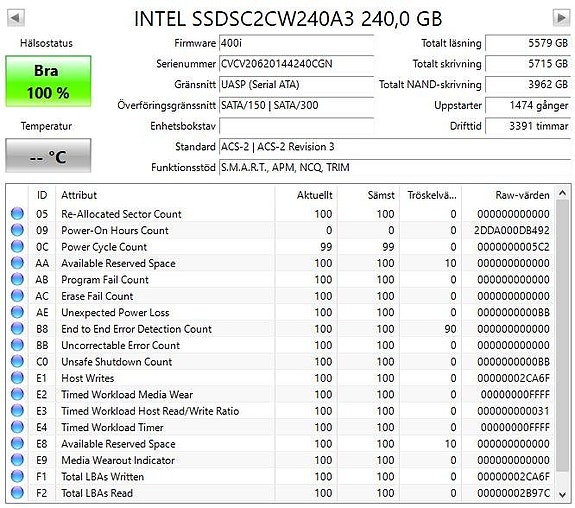Click status icon for Power-On Hours Count
The width and height of the screenshot is (575, 508).
point(17,230)
